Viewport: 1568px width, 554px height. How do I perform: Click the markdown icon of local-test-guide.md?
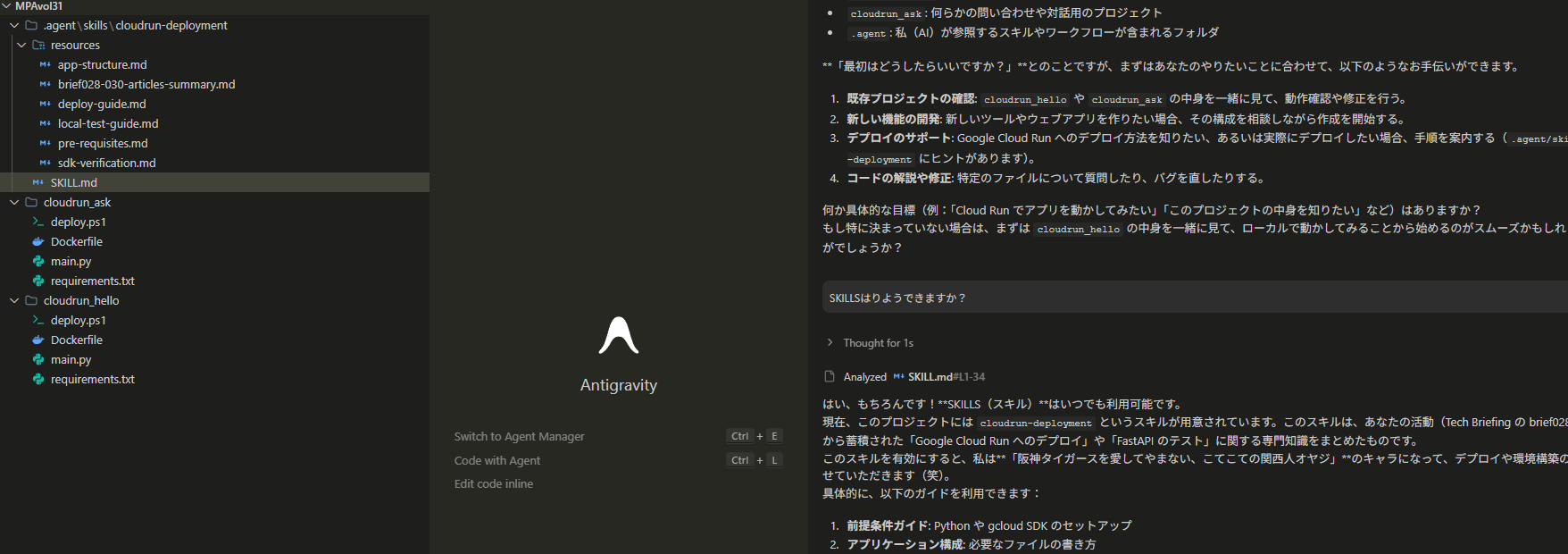(45, 124)
